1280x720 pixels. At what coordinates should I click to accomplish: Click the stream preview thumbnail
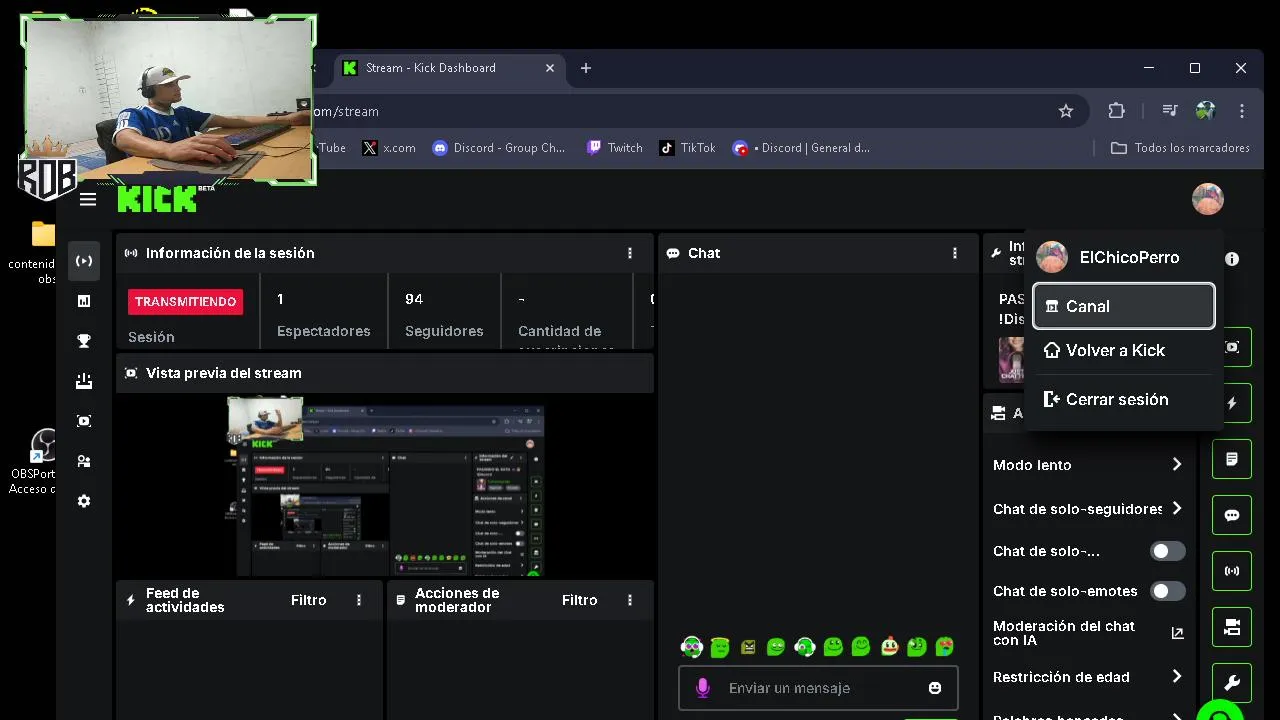click(385, 486)
